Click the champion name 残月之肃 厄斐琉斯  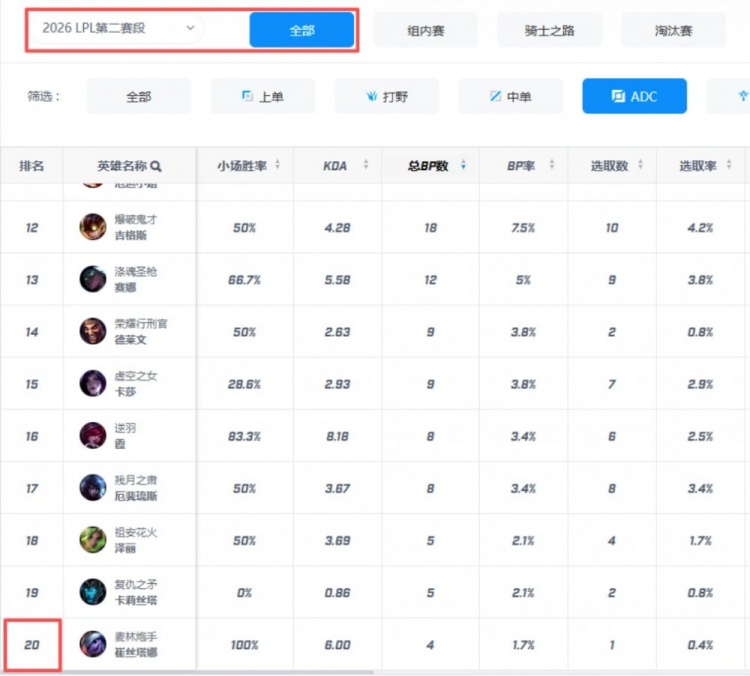[135, 488]
